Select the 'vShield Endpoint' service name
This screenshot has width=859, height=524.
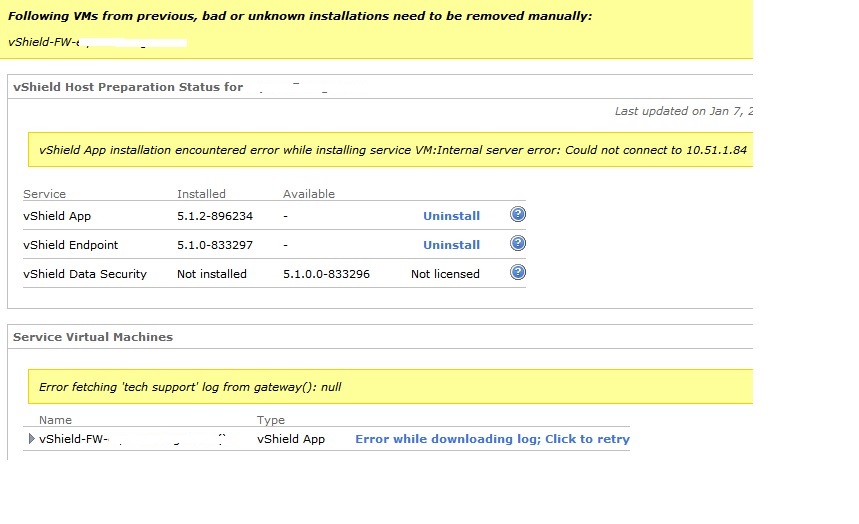pyautogui.click(x=71, y=245)
